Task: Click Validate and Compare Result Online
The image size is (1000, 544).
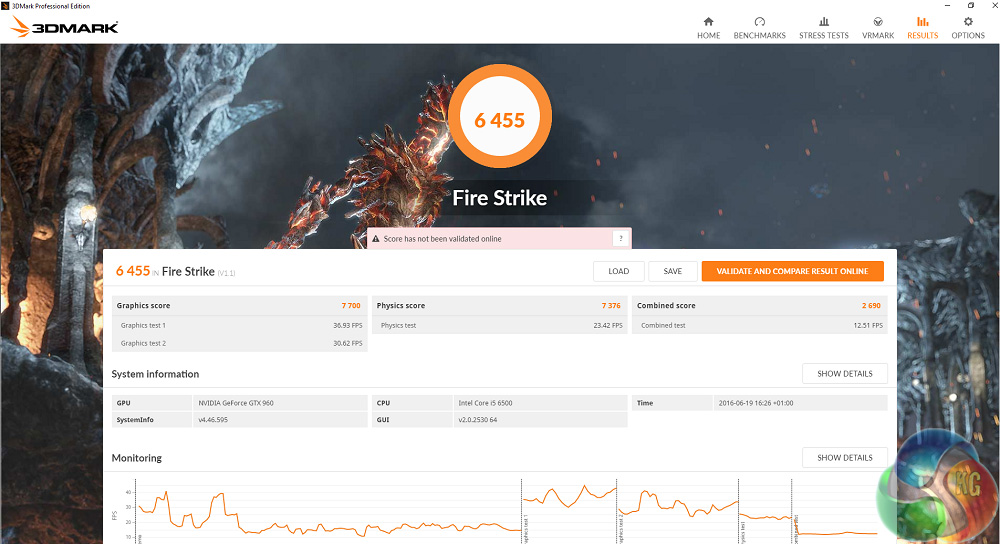Action: (793, 271)
